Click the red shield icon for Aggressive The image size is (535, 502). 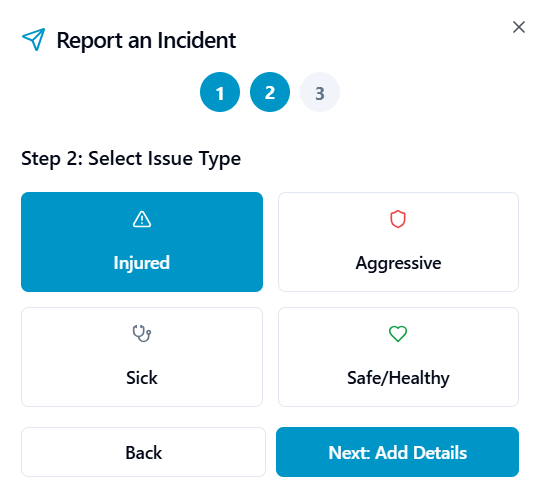[398, 219]
